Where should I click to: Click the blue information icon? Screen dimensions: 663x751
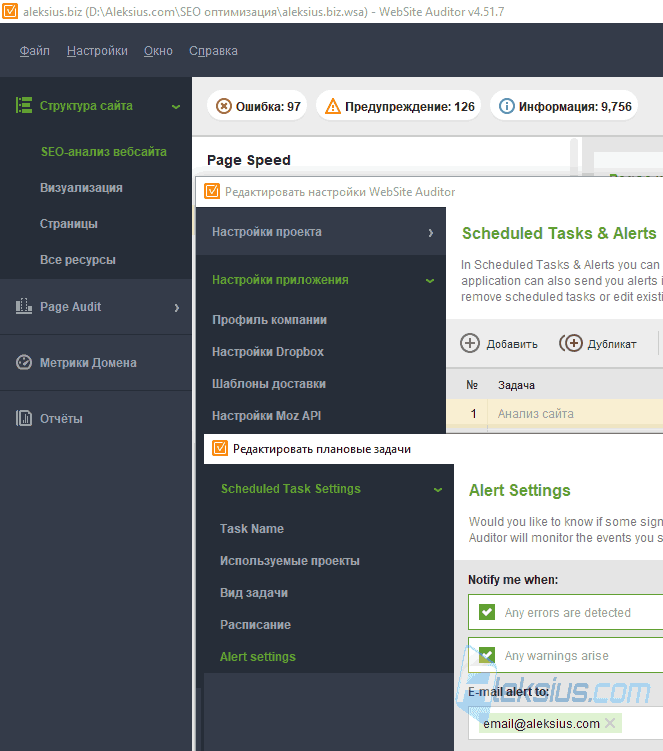click(507, 106)
